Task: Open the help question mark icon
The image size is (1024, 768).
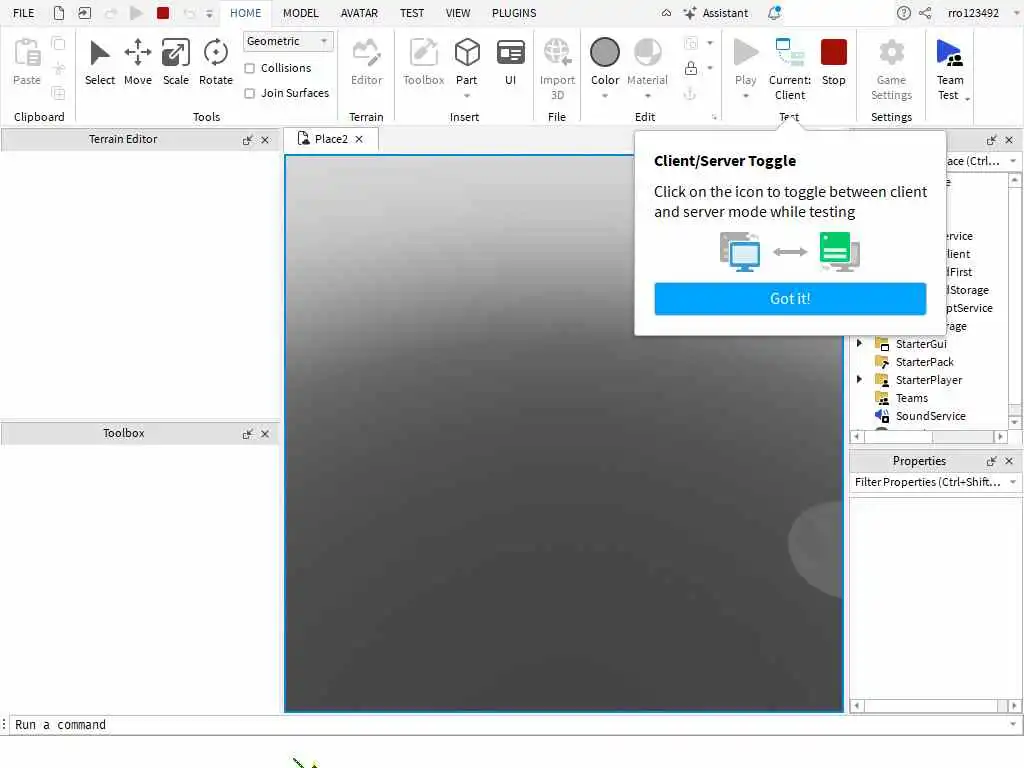Action: click(903, 13)
